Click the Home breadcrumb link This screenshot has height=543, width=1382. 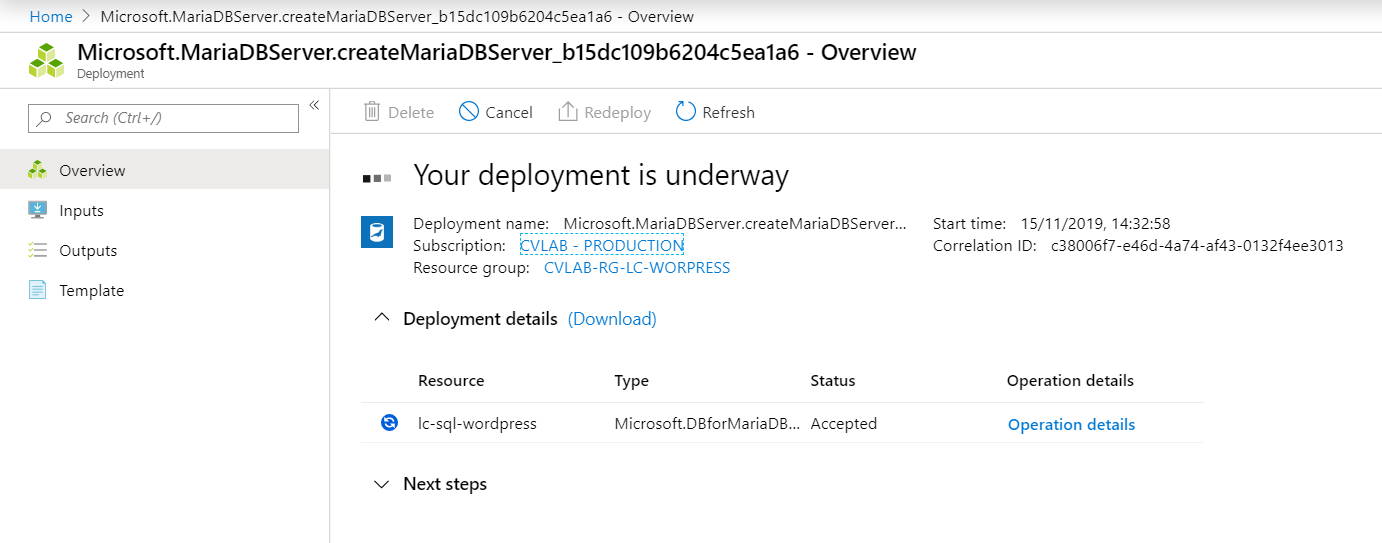click(x=51, y=16)
